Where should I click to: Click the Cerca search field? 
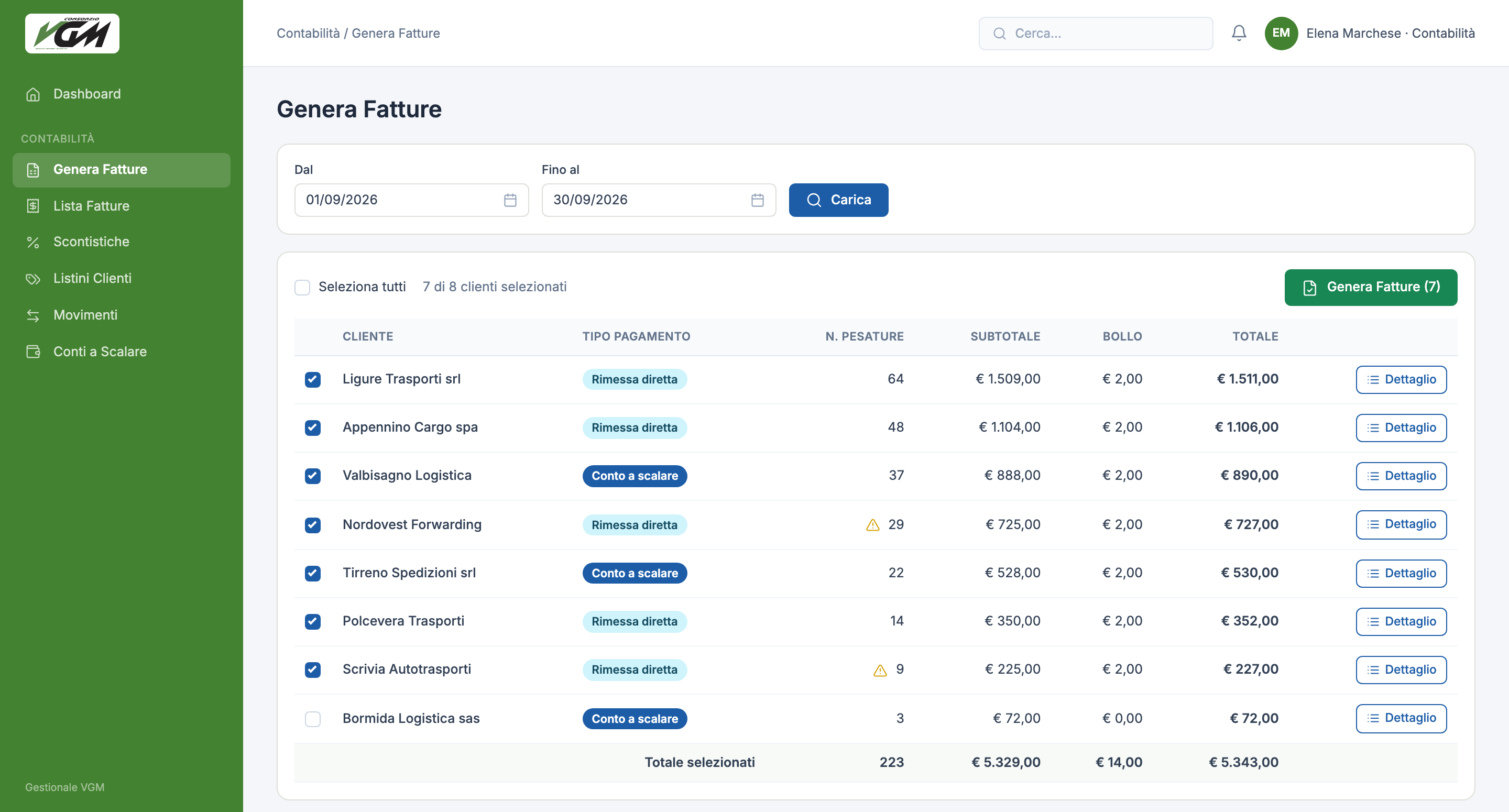(x=1095, y=34)
